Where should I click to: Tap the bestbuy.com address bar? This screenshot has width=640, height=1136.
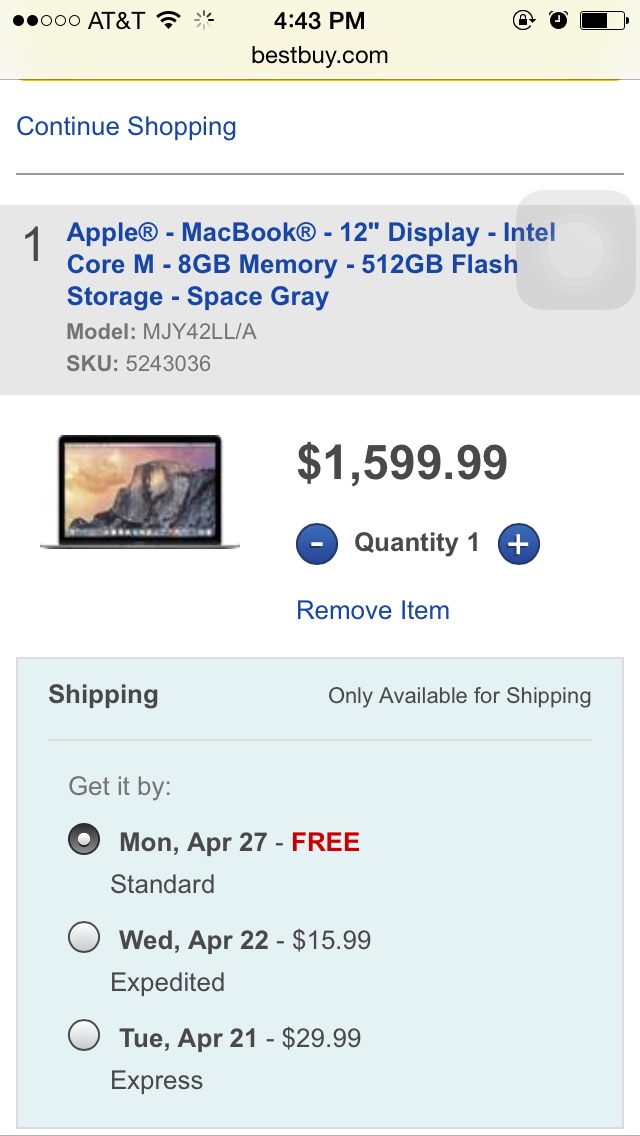click(320, 55)
